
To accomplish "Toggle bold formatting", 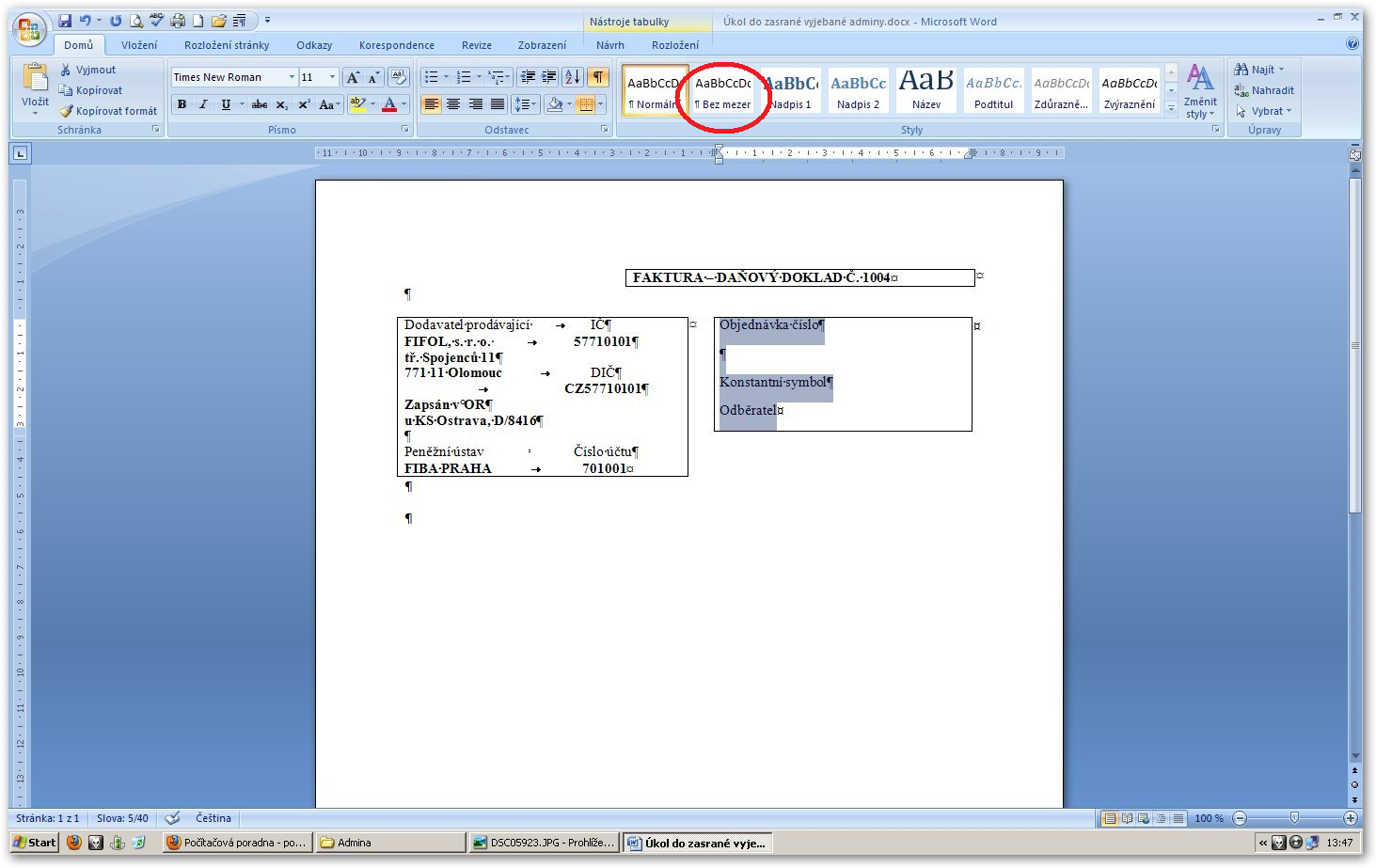I will point(182,104).
